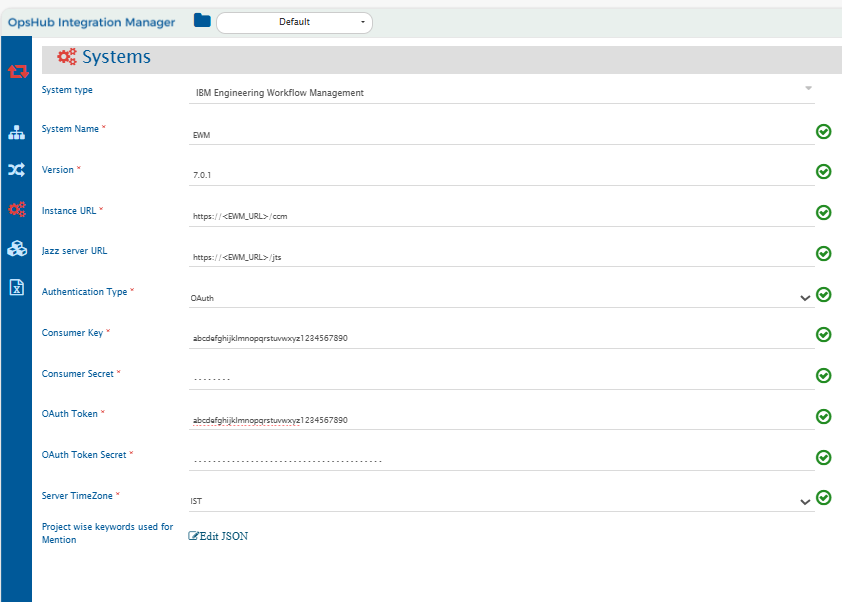Click the Instance URL text field
This screenshot has height=602, width=842.
(x=500, y=215)
